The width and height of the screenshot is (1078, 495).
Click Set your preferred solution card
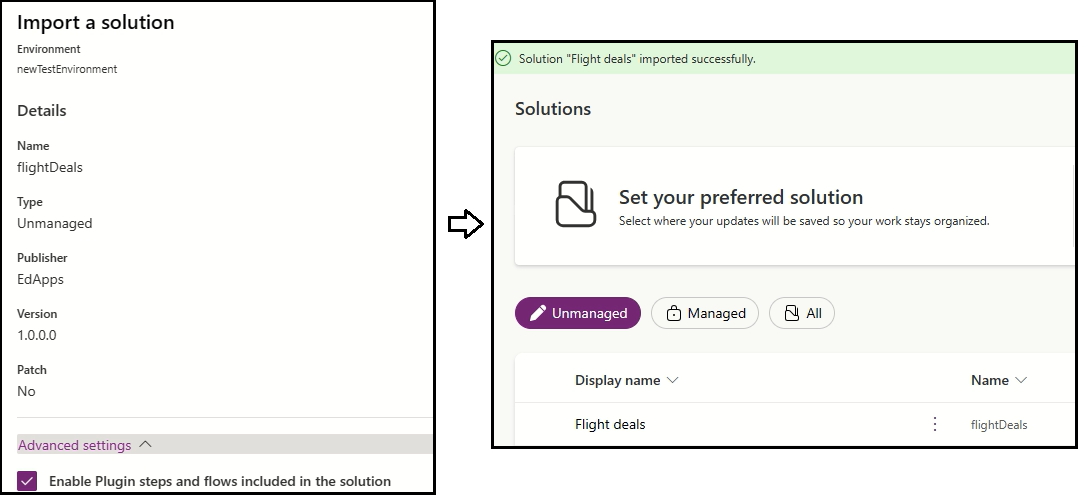tap(790, 206)
